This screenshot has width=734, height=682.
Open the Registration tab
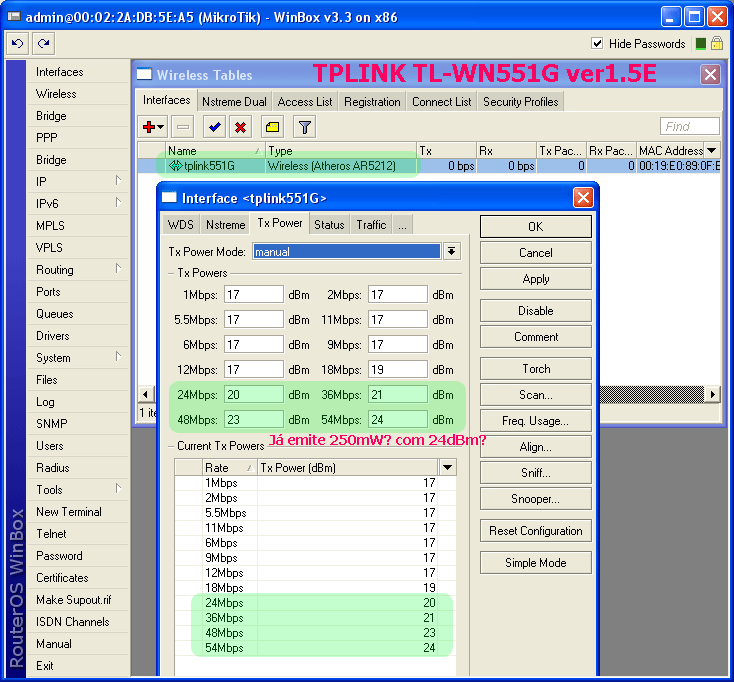click(x=372, y=102)
